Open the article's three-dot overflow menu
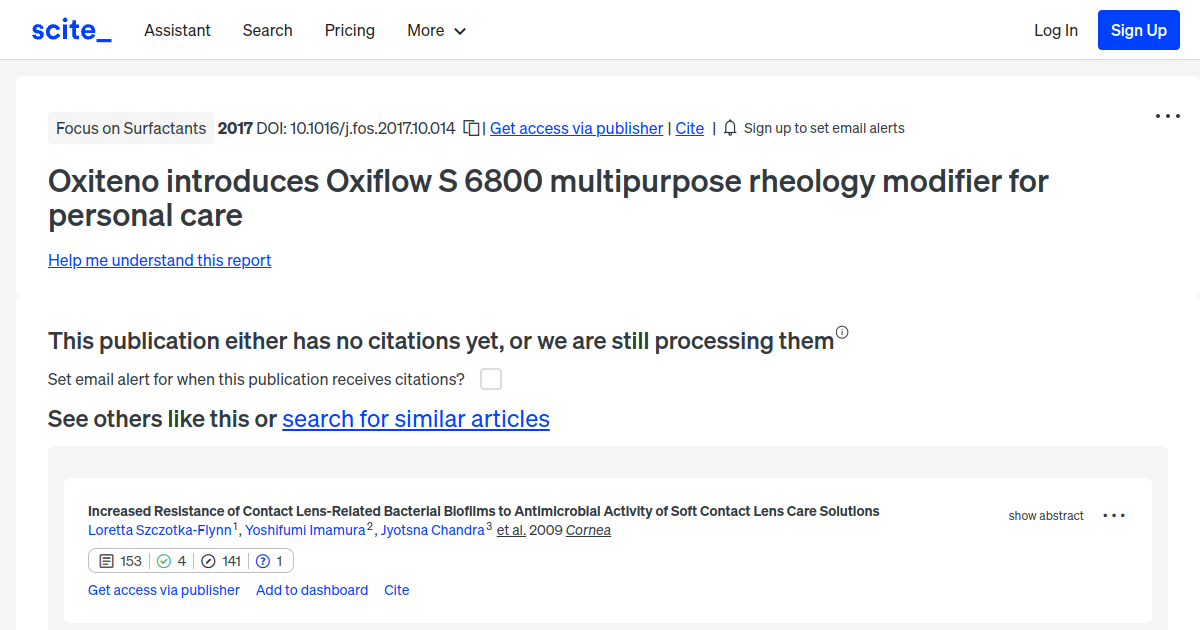The height and width of the screenshot is (630, 1200). [1114, 515]
